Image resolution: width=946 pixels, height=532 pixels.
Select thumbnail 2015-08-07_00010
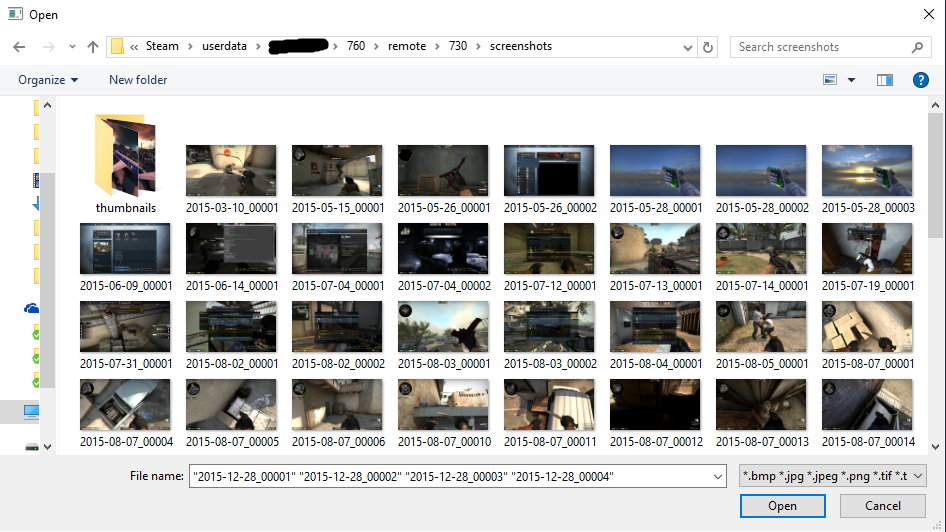click(x=443, y=404)
